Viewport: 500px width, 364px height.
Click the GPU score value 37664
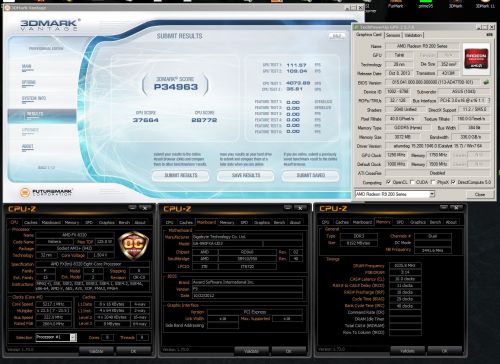coord(146,120)
